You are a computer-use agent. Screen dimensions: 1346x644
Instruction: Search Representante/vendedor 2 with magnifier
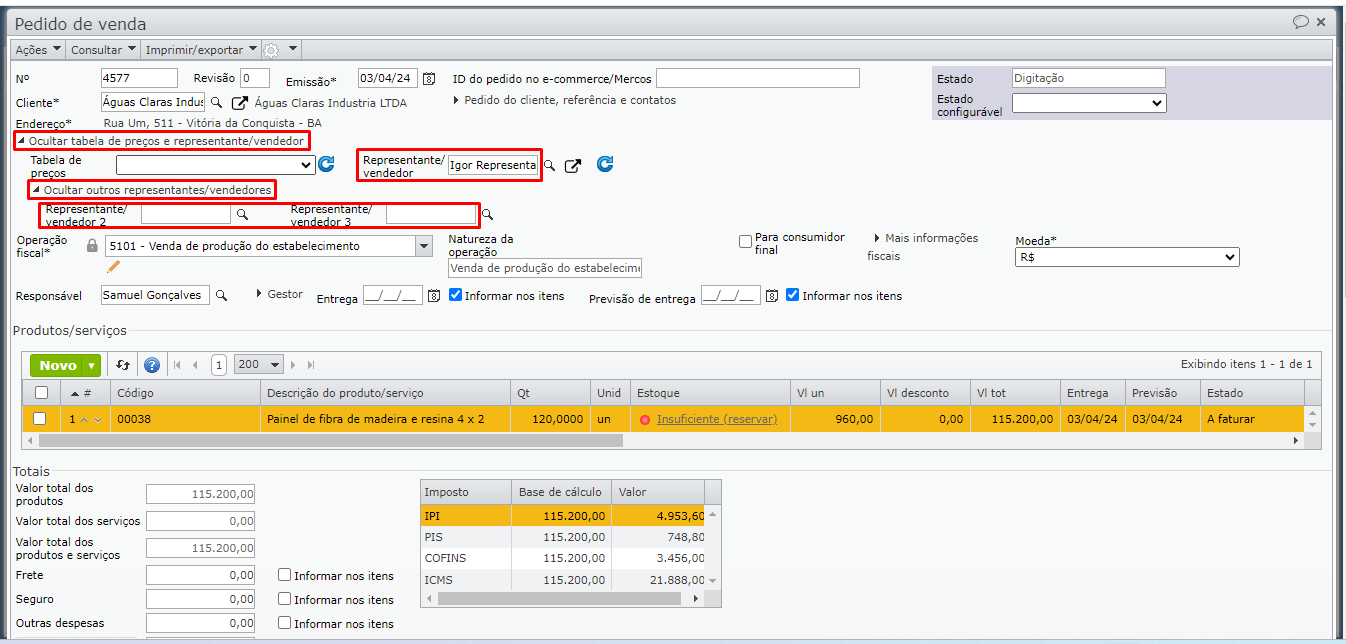pyautogui.click(x=242, y=214)
